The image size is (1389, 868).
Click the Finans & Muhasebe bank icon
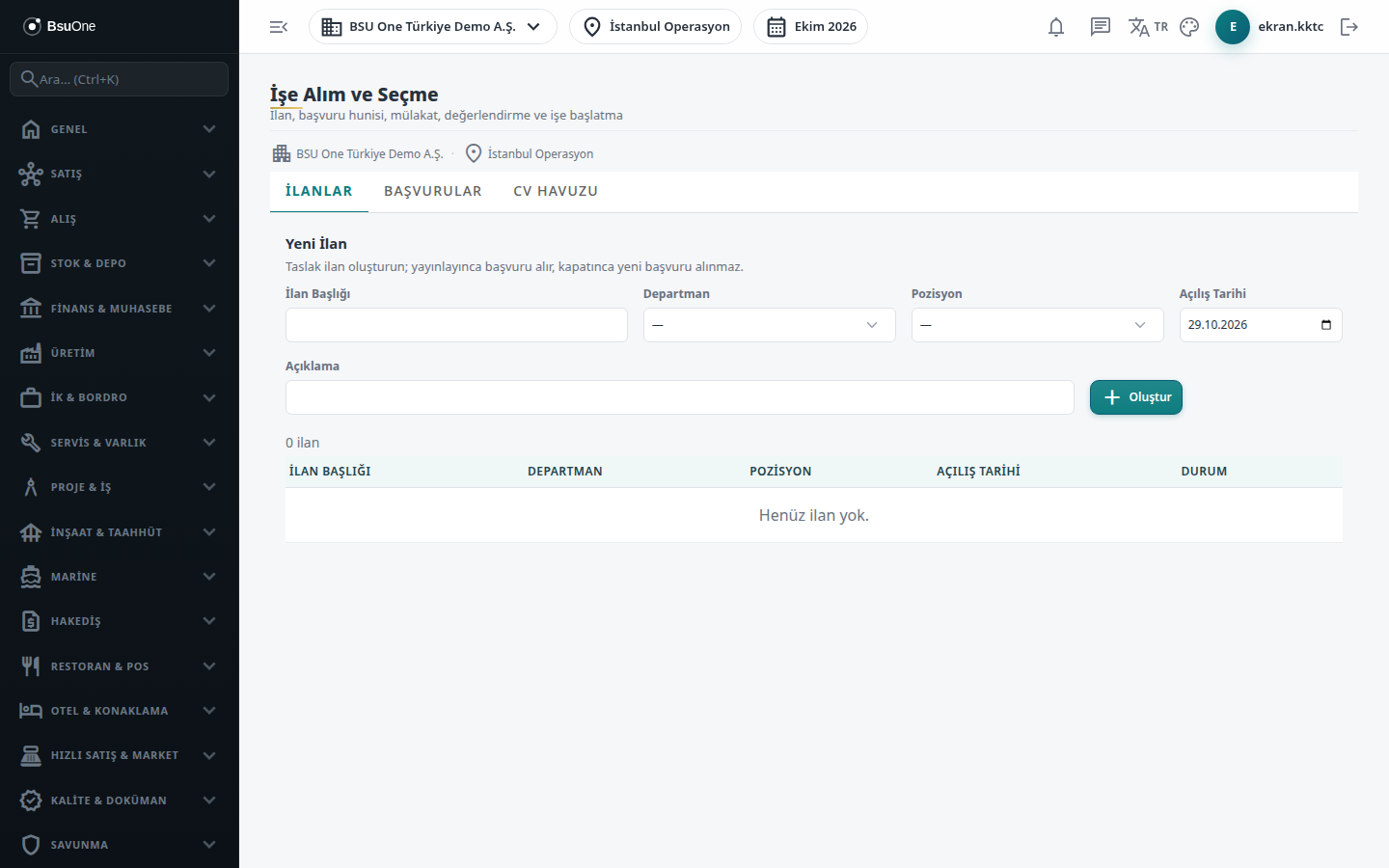(31, 309)
